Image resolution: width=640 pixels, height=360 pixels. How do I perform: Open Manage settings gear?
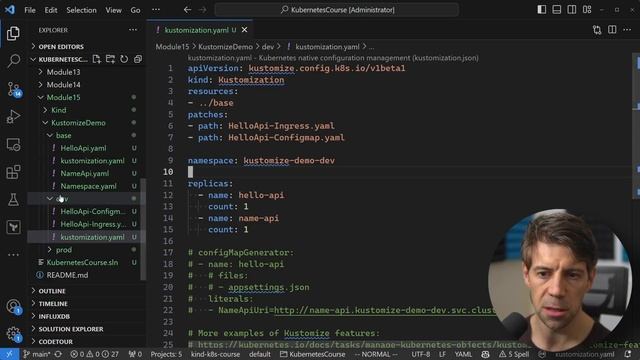pos(13,334)
